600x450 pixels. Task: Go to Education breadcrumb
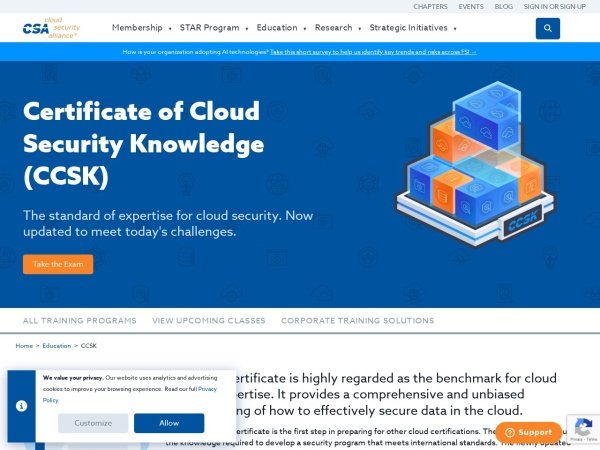click(57, 346)
